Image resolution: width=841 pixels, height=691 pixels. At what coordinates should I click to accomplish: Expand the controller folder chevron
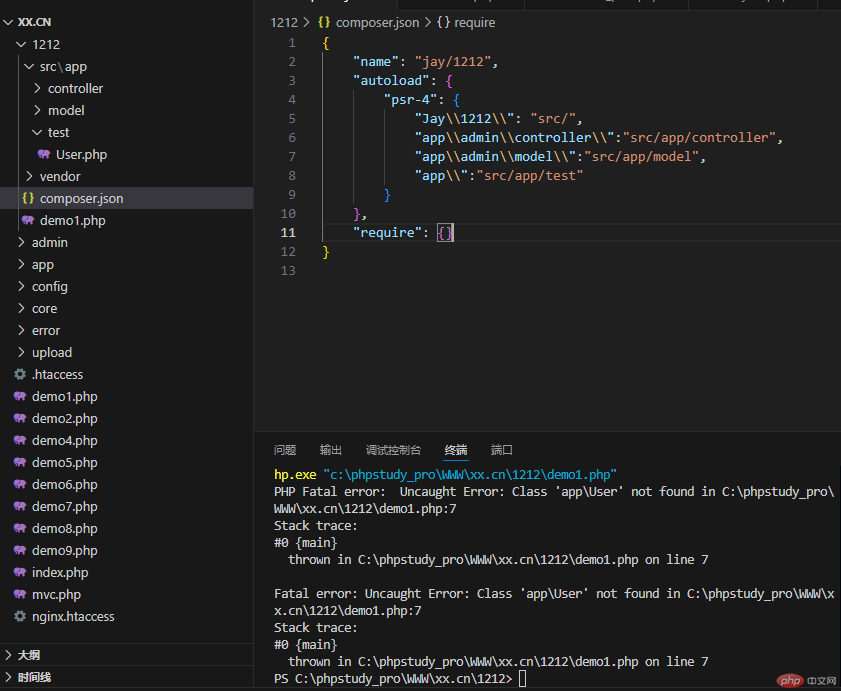[x=37, y=88]
